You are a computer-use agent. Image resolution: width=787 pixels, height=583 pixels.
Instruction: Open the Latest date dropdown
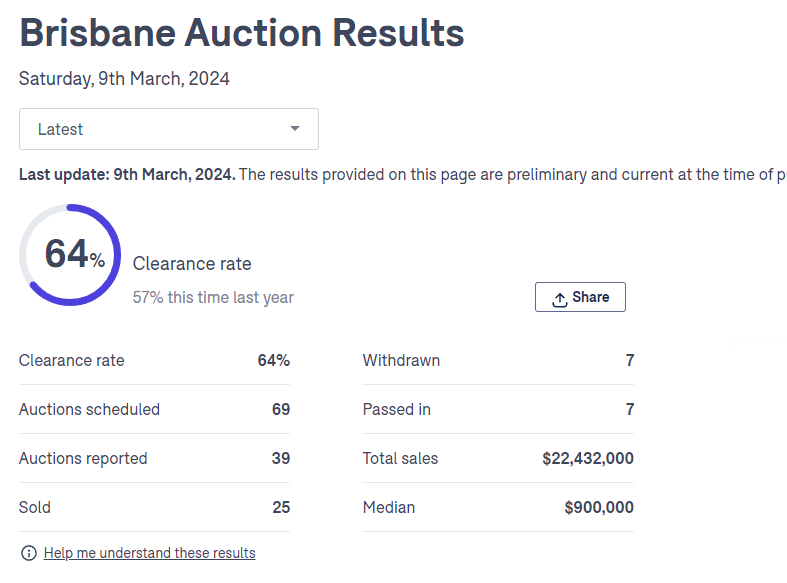pos(168,129)
